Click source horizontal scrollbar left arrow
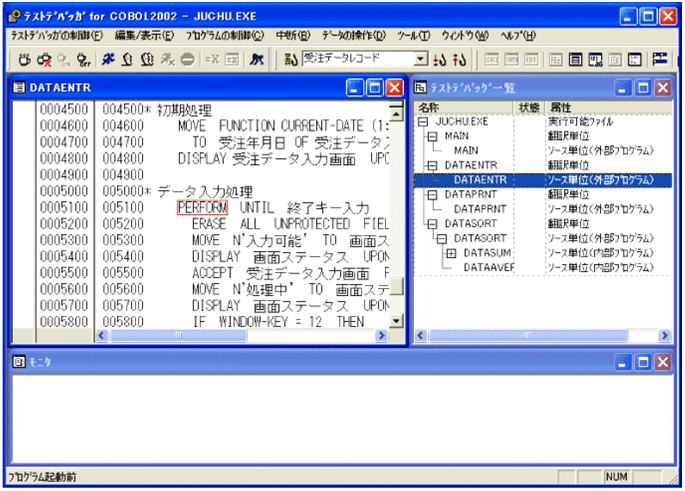Screen dimensions: 685x491 click(102, 335)
